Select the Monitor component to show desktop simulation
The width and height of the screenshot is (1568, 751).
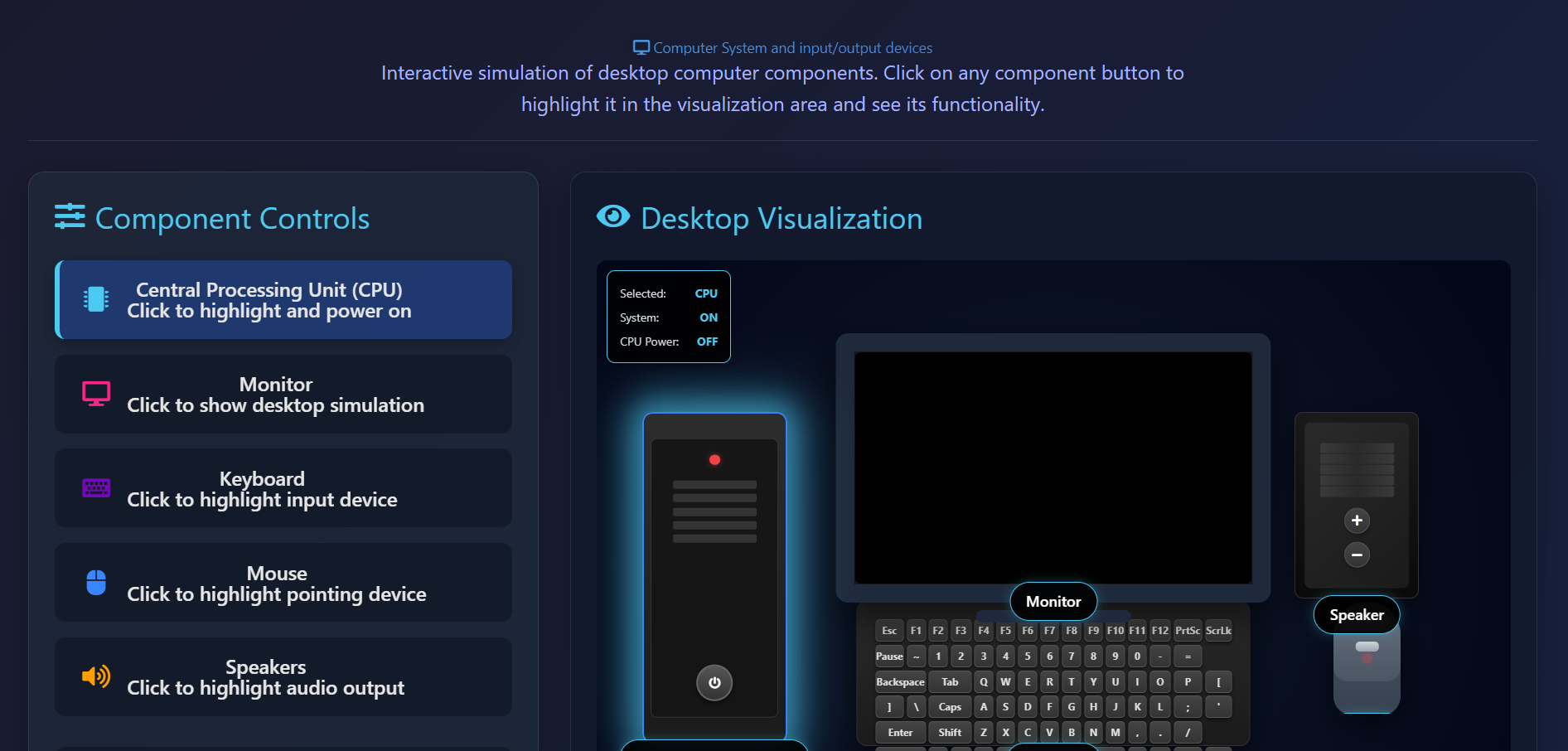tap(283, 394)
